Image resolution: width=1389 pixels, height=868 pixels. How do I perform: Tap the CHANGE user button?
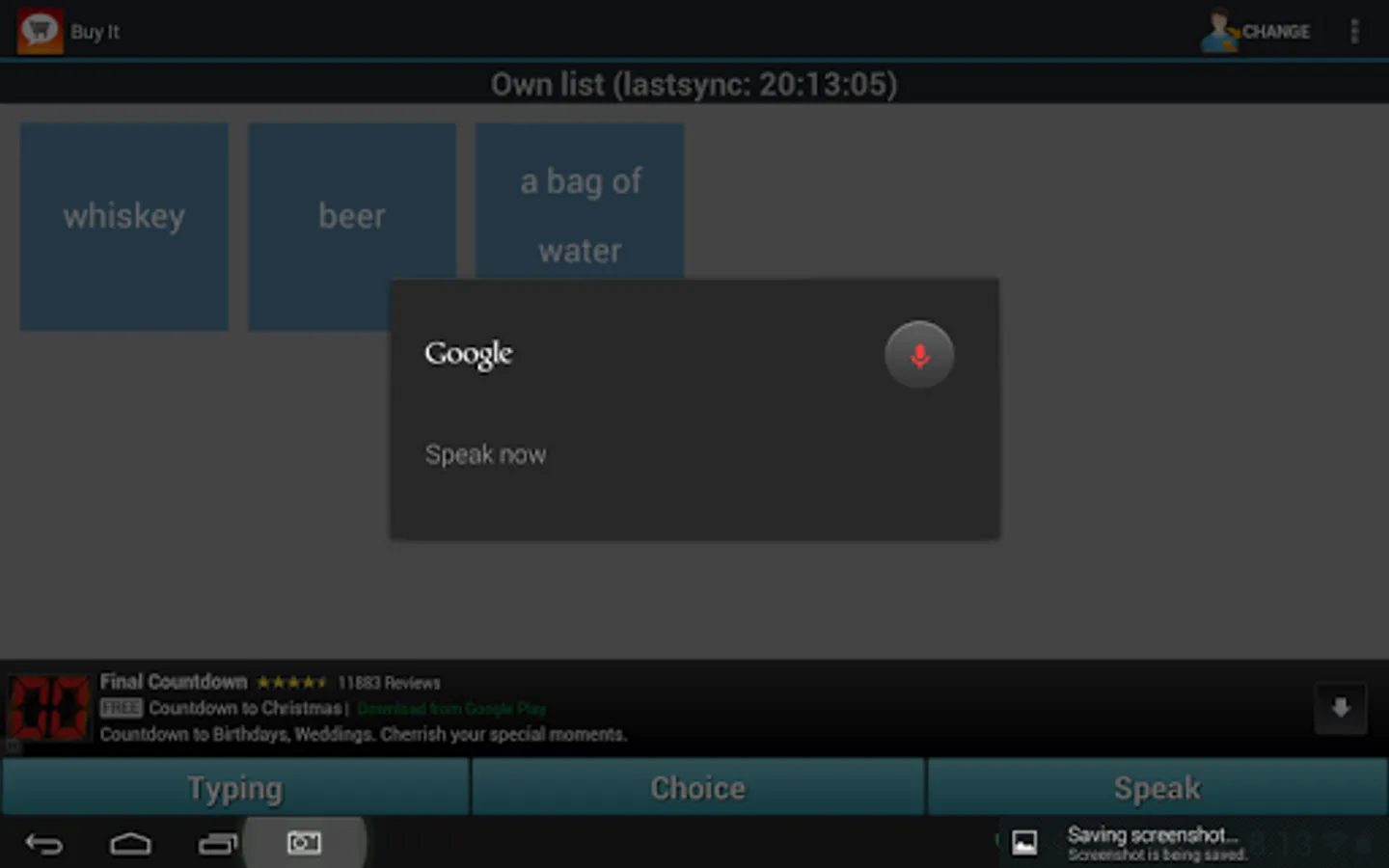1255,31
